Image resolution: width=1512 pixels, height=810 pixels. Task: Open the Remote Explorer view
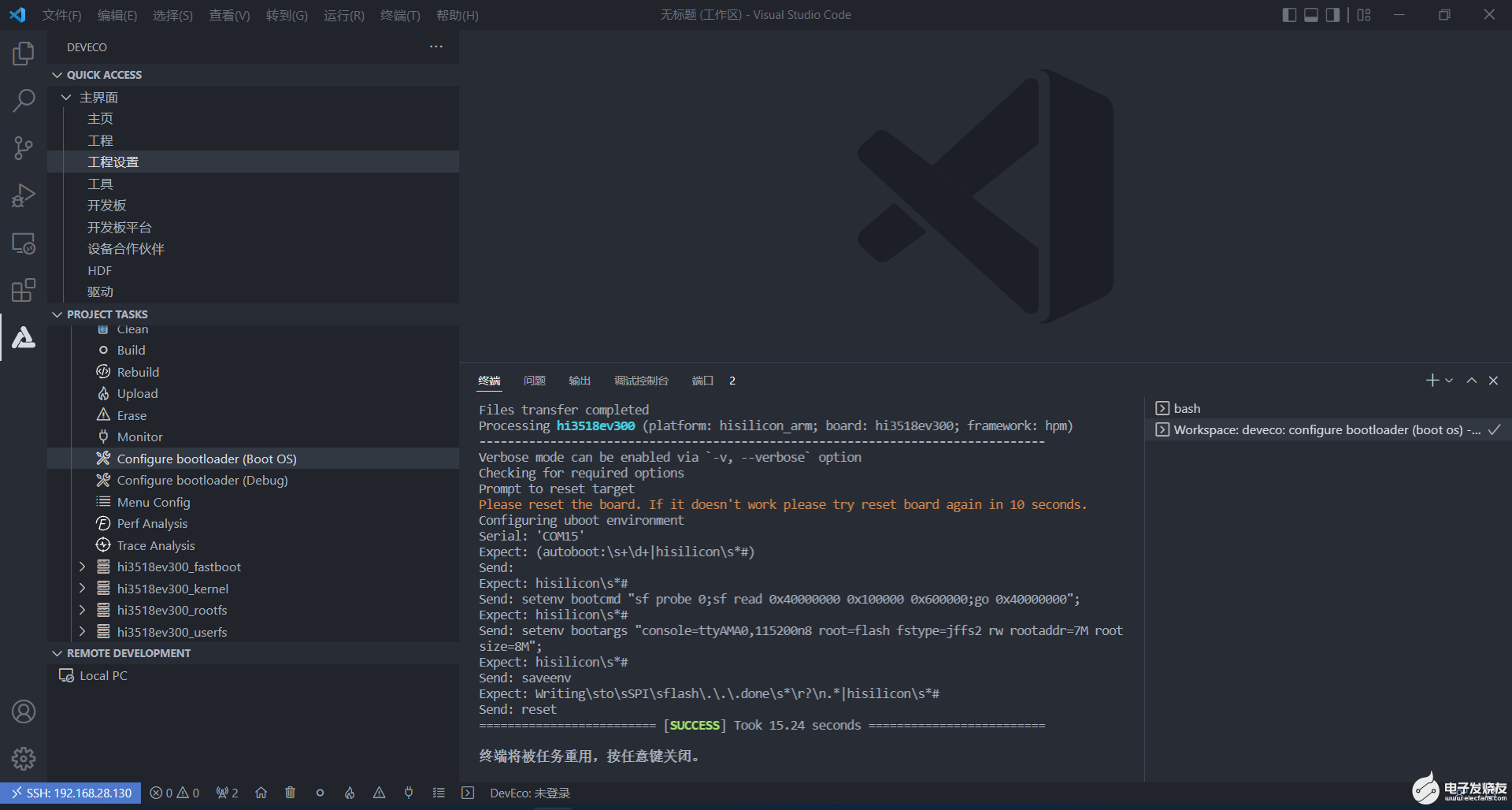point(24,243)
